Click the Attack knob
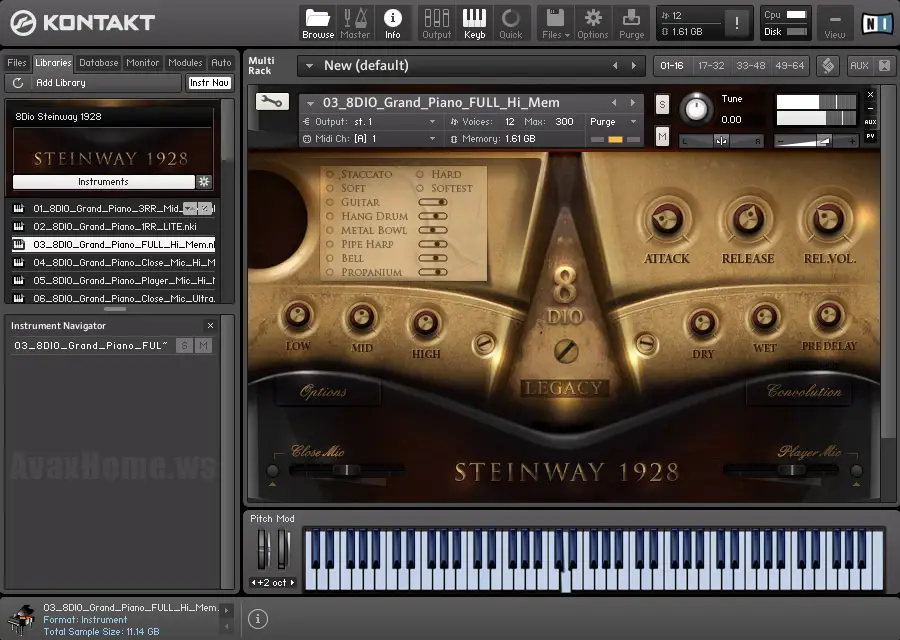 tap(666, 219)
